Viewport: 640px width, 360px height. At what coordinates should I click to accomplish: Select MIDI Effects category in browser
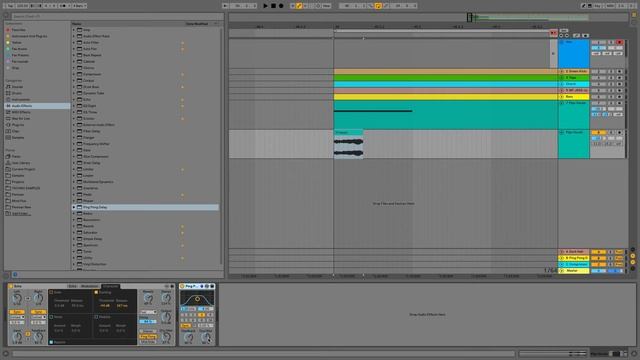21,112
